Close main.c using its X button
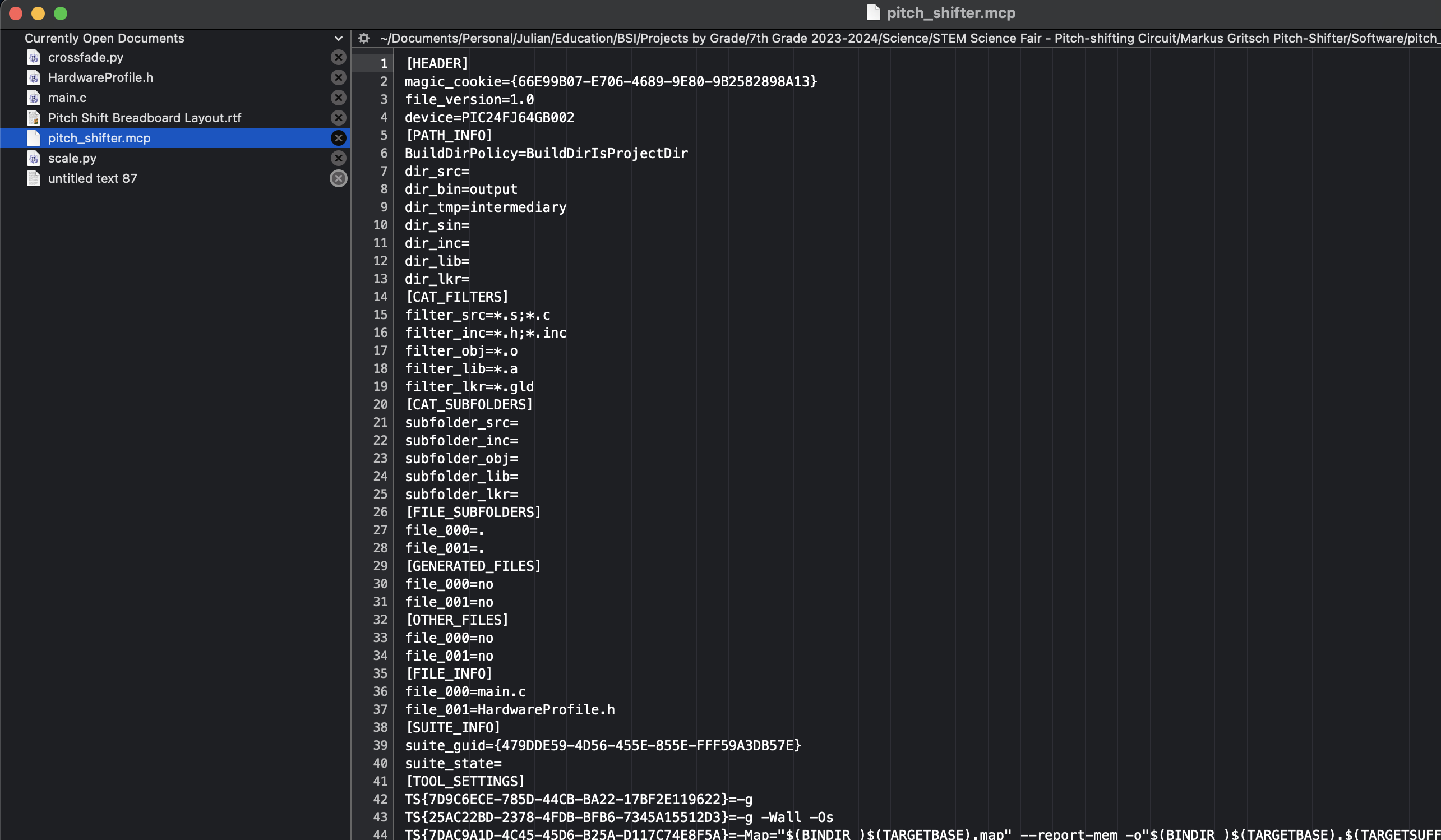 point(339,98)
